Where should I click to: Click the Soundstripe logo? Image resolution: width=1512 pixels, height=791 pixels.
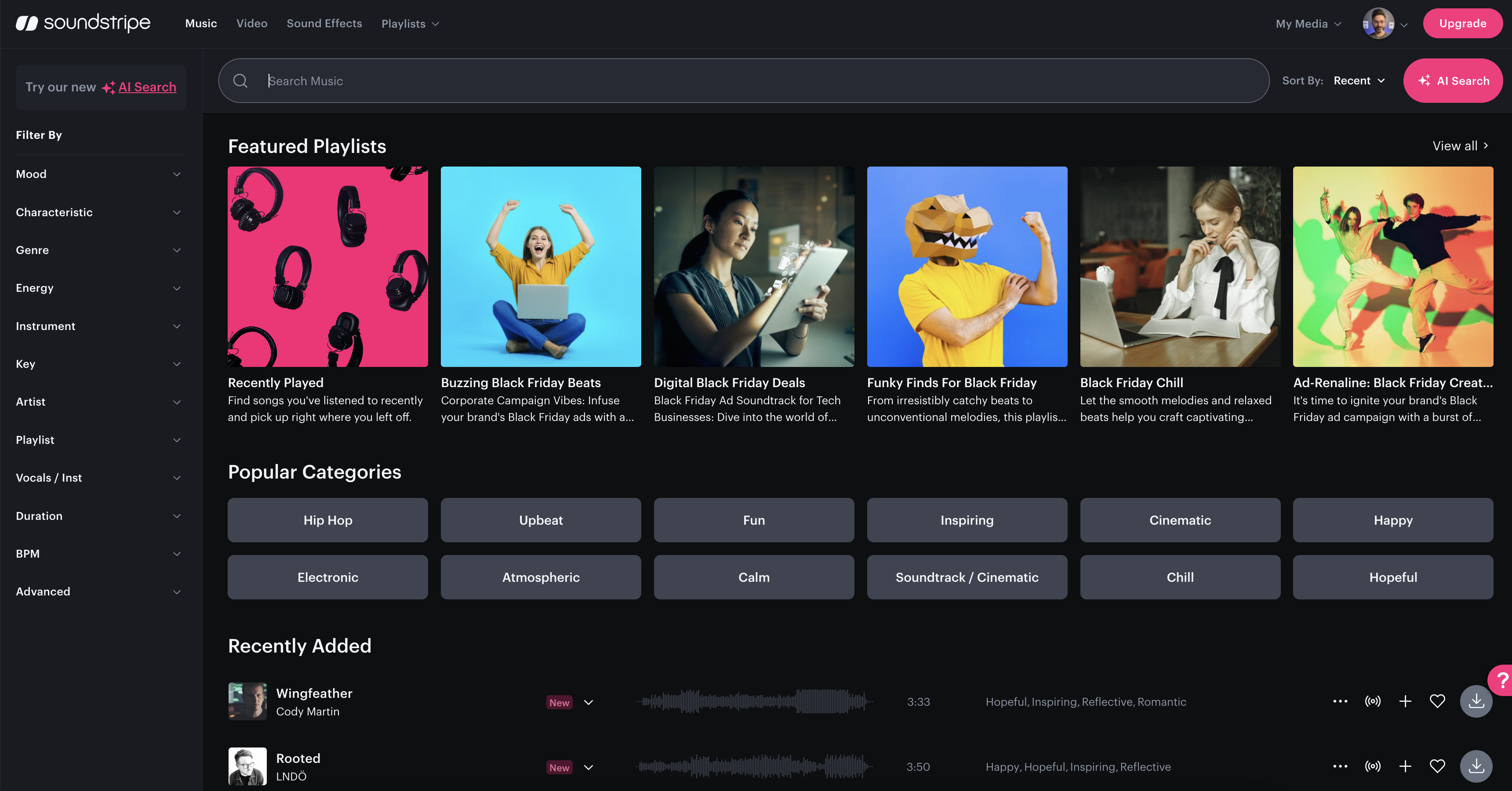point(83,23)
